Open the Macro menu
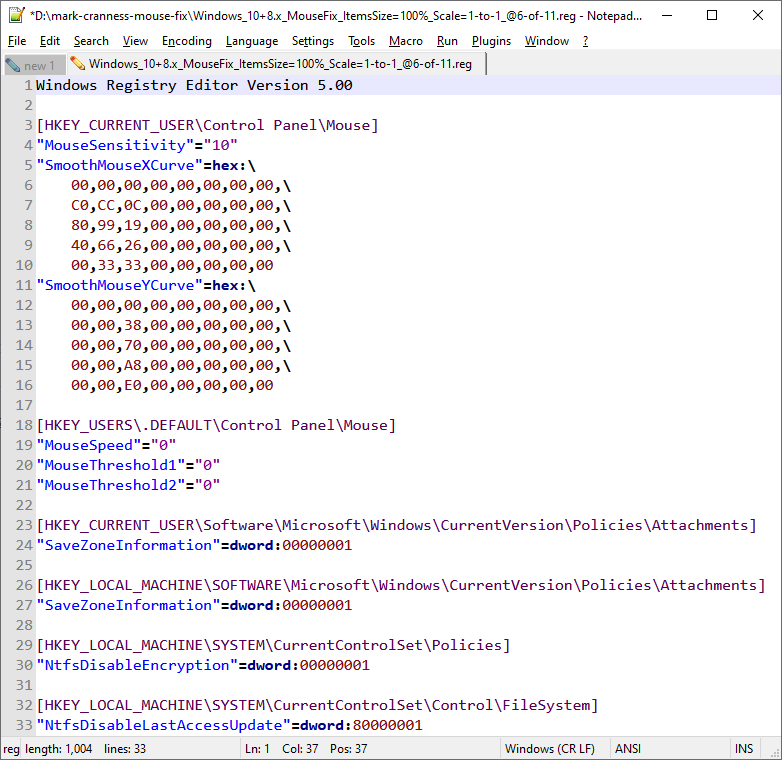The height and width of the screenshot is (760, 782). 406,41
